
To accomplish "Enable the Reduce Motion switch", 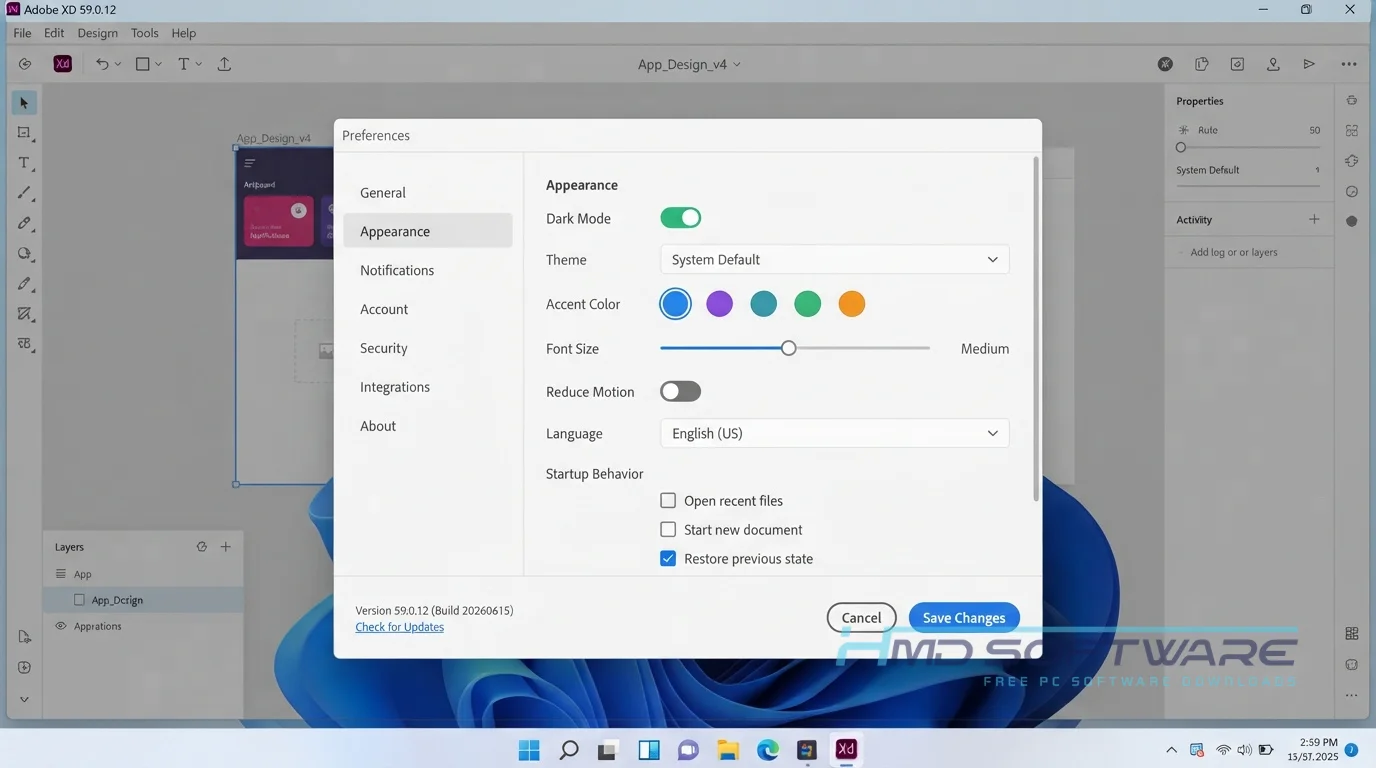I will [681, 391].
